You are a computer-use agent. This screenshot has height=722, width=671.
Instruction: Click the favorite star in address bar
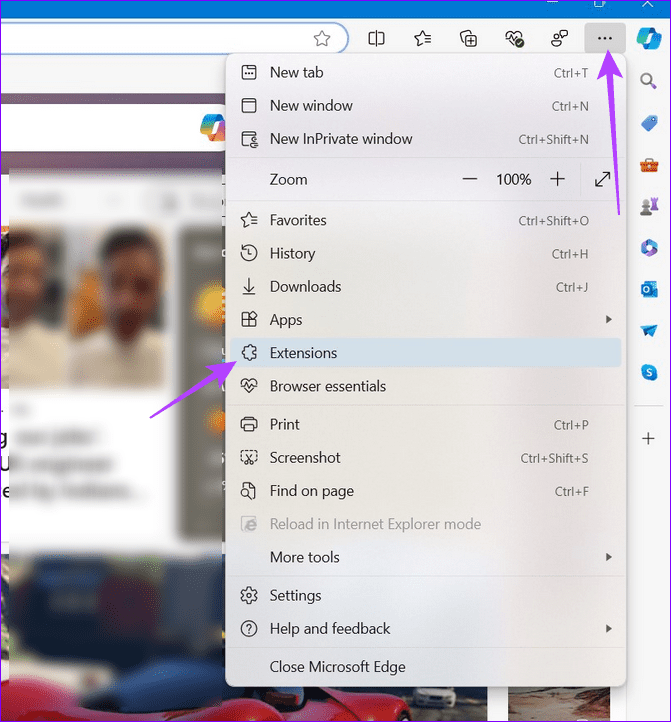click(x=321, y=38)
